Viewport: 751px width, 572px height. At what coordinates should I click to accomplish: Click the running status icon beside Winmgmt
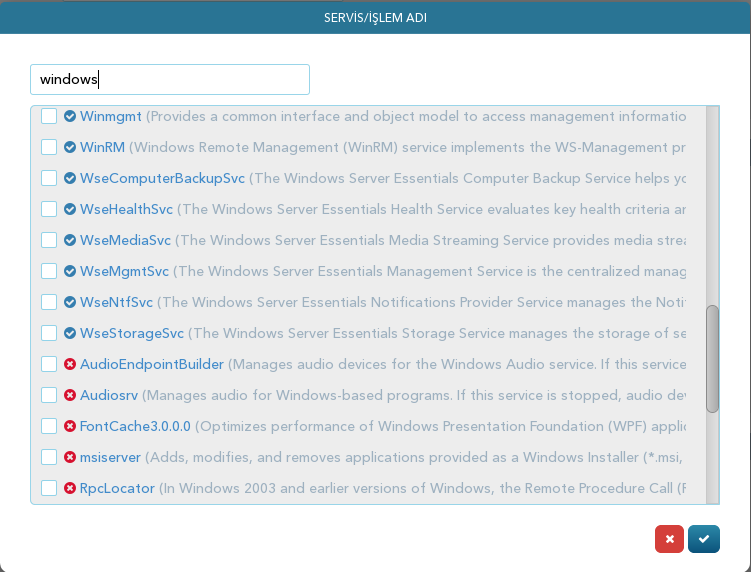point(70,116)
